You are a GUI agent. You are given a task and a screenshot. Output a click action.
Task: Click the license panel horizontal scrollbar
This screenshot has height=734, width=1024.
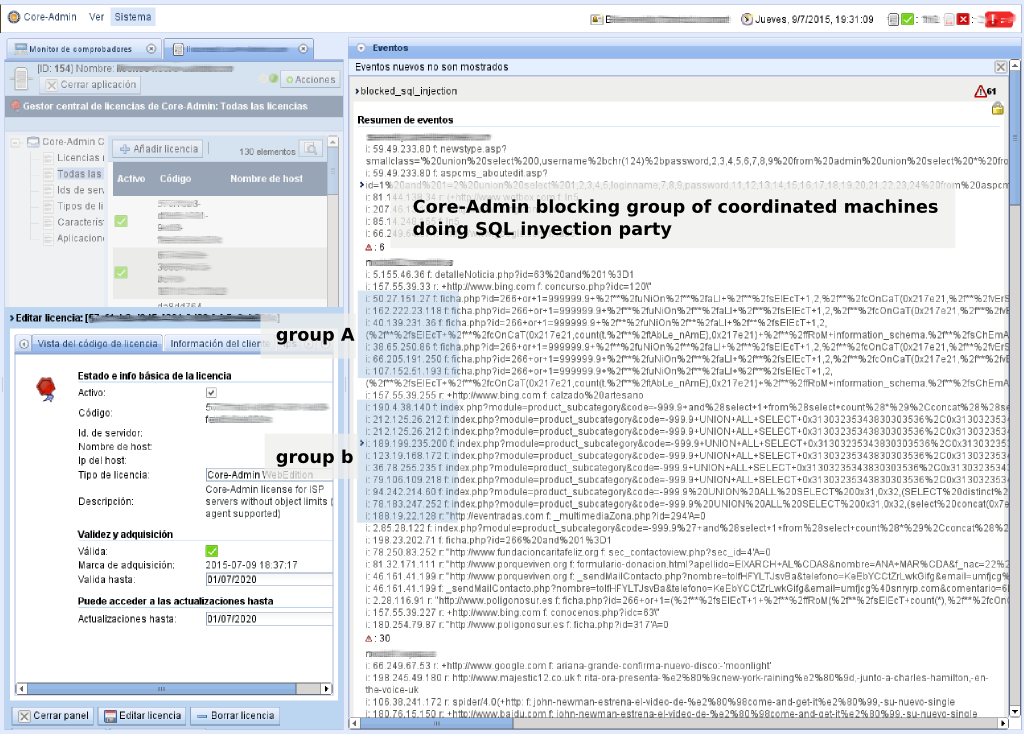[162, 689]
